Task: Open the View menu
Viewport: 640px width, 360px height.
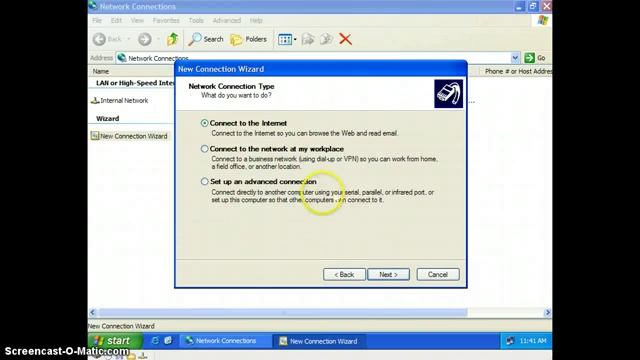Action: [137, 20]
